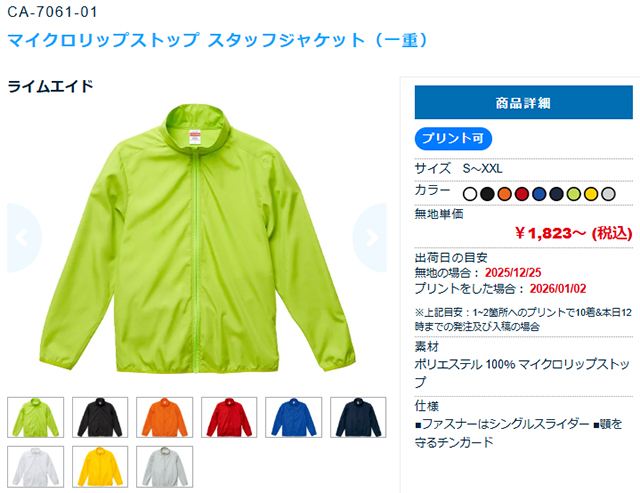The width and height of the screenshot is (640, 493).
Task: View the red jacket thumbnail
Action: pos(229,417)
